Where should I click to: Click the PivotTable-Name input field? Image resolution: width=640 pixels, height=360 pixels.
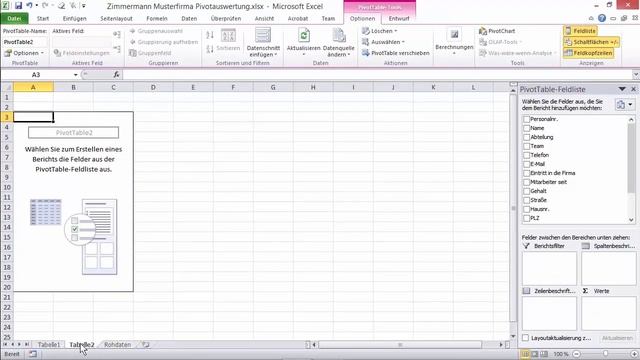tap(25, 42)
